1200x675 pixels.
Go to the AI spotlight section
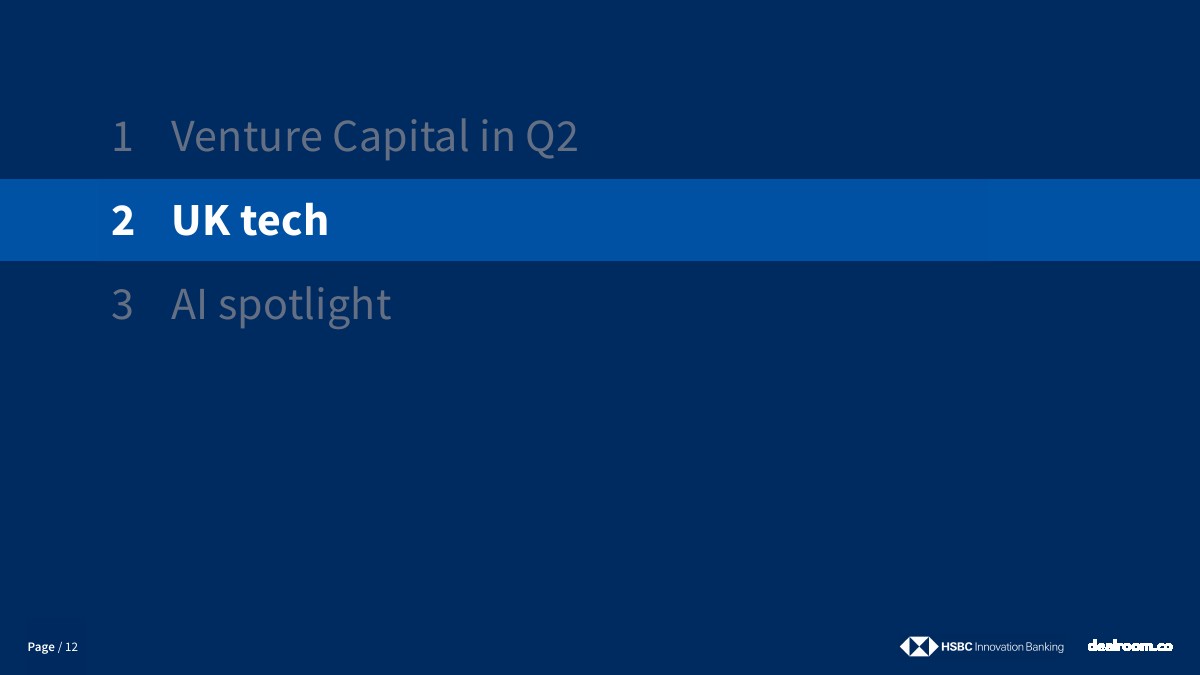(x=280, y=304)
